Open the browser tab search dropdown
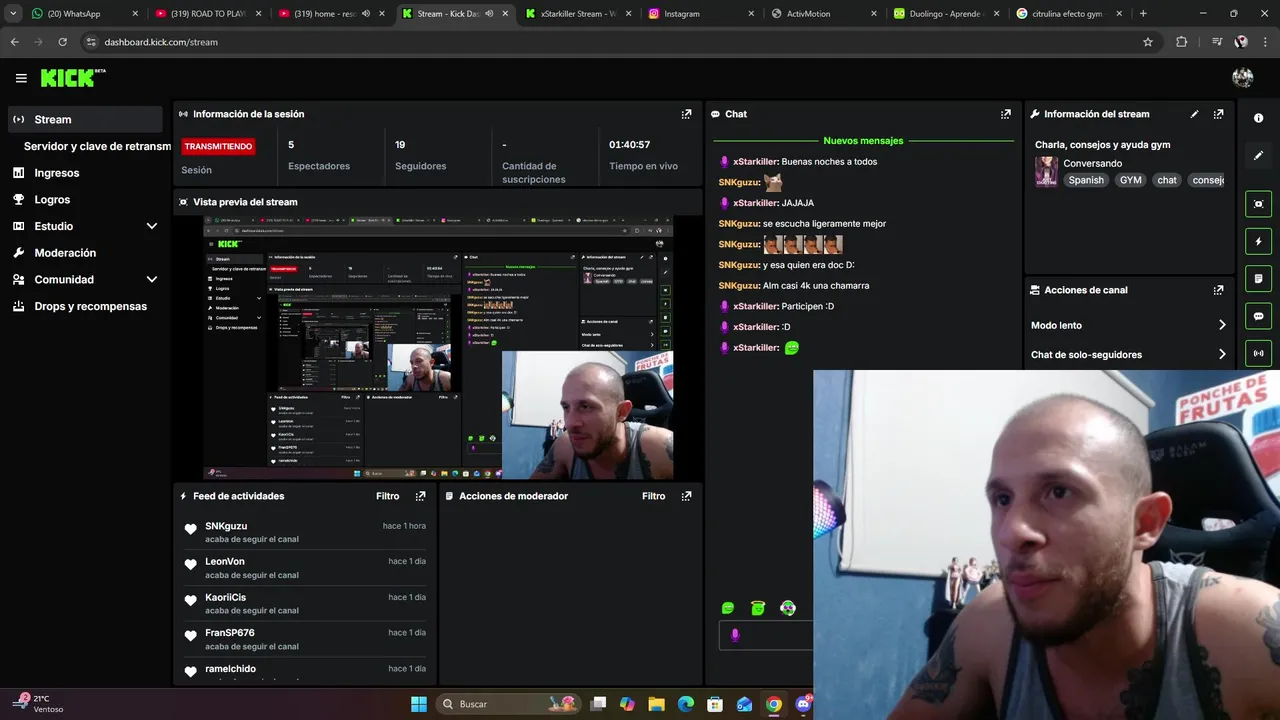The width and height of the screenshot is (1280, 720). (x=13, y=14)
